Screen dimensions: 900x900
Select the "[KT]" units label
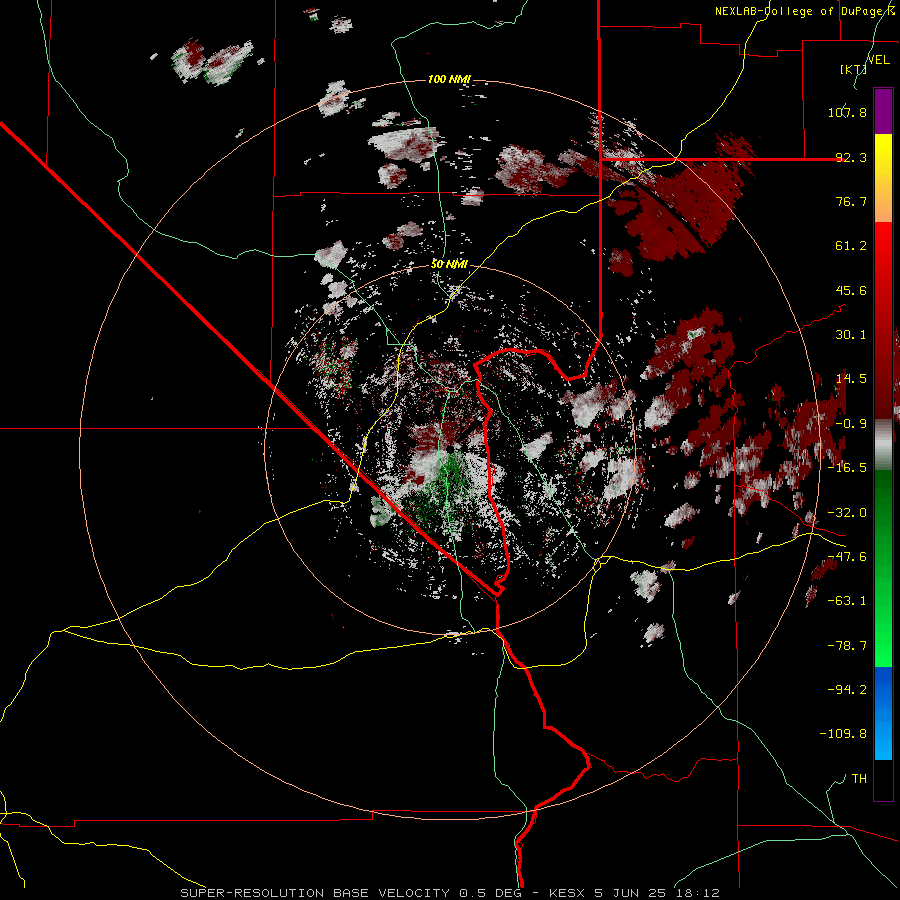click(854, 69)
